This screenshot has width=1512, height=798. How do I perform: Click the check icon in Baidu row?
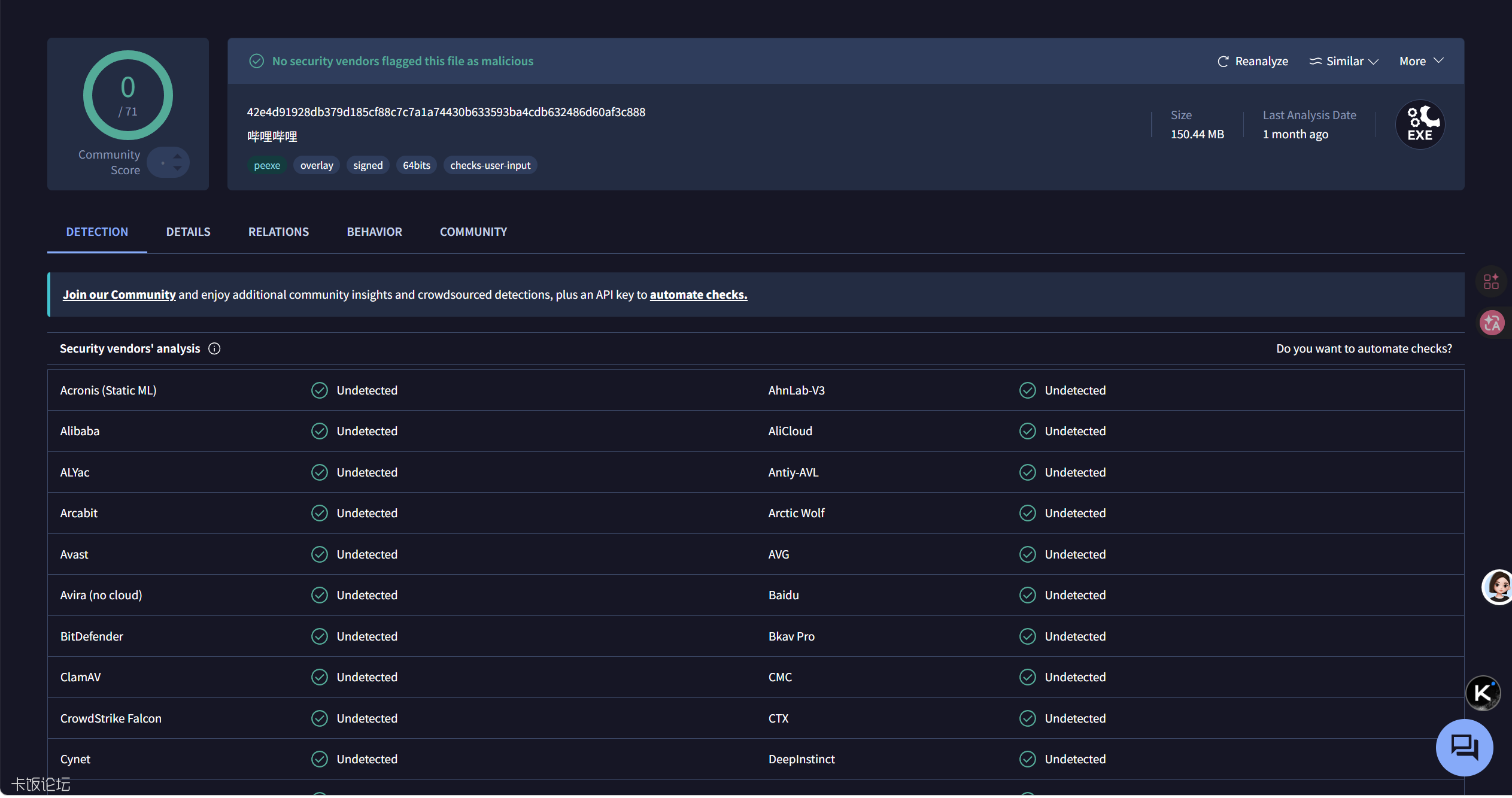point(1028,595)
